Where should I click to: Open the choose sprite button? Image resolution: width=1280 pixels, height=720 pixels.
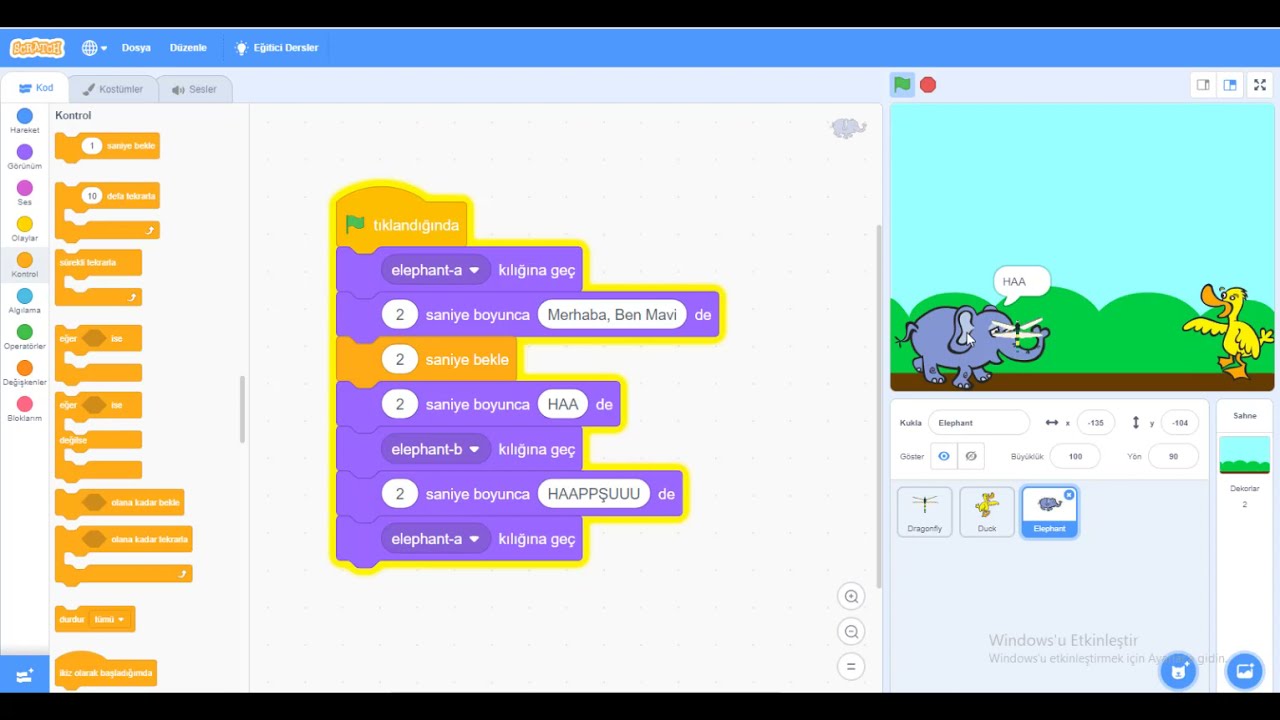coord(1178,670)
